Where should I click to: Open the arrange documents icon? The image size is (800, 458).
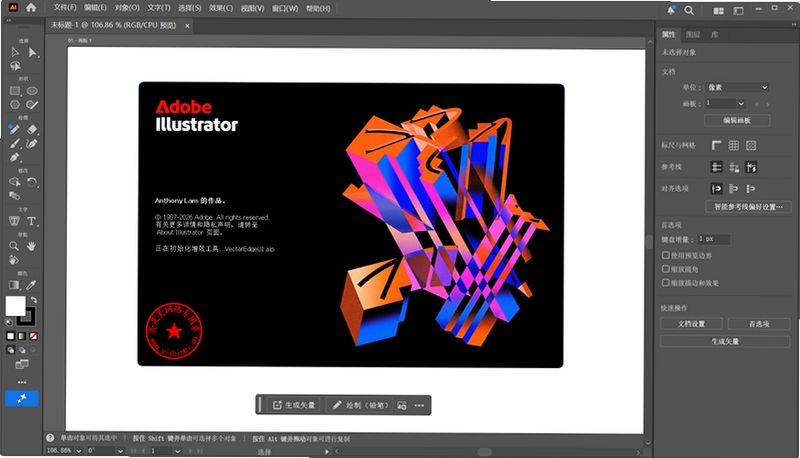[x=718, y=10]
